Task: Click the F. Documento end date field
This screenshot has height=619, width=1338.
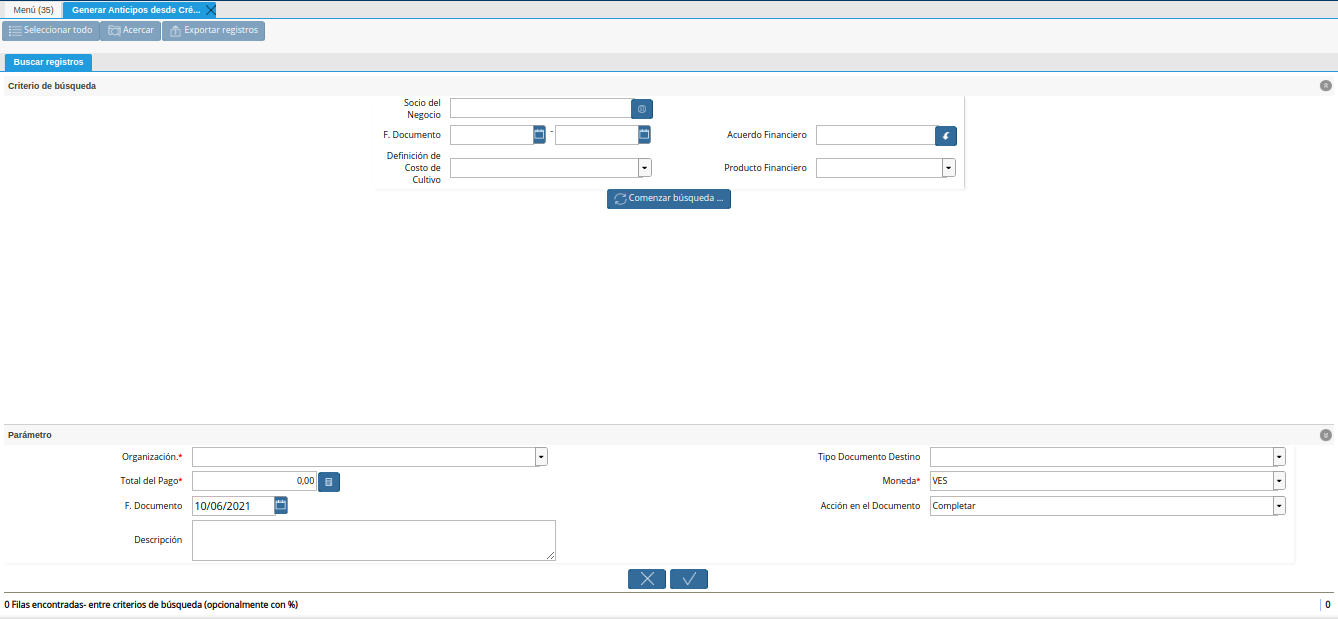Action: click(596, 134)
